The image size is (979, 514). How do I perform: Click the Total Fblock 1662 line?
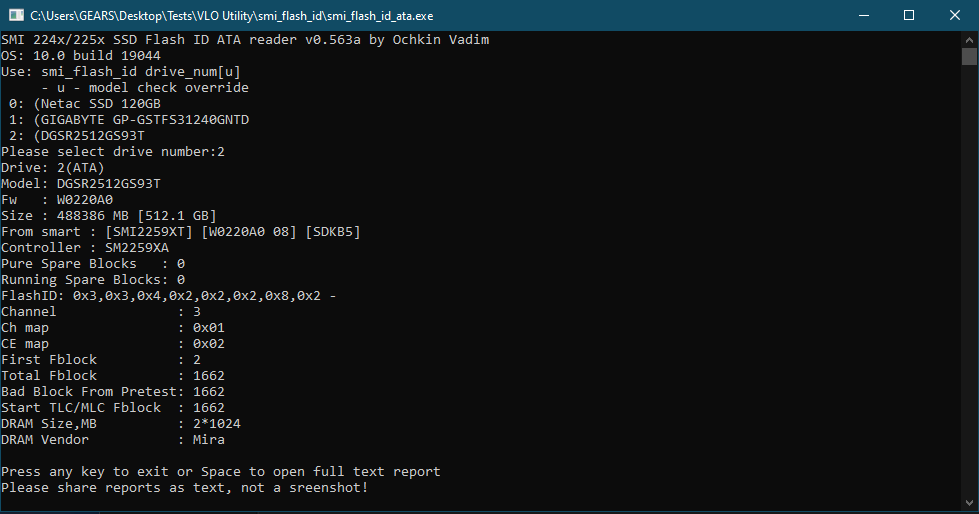(x=112, y=376)
